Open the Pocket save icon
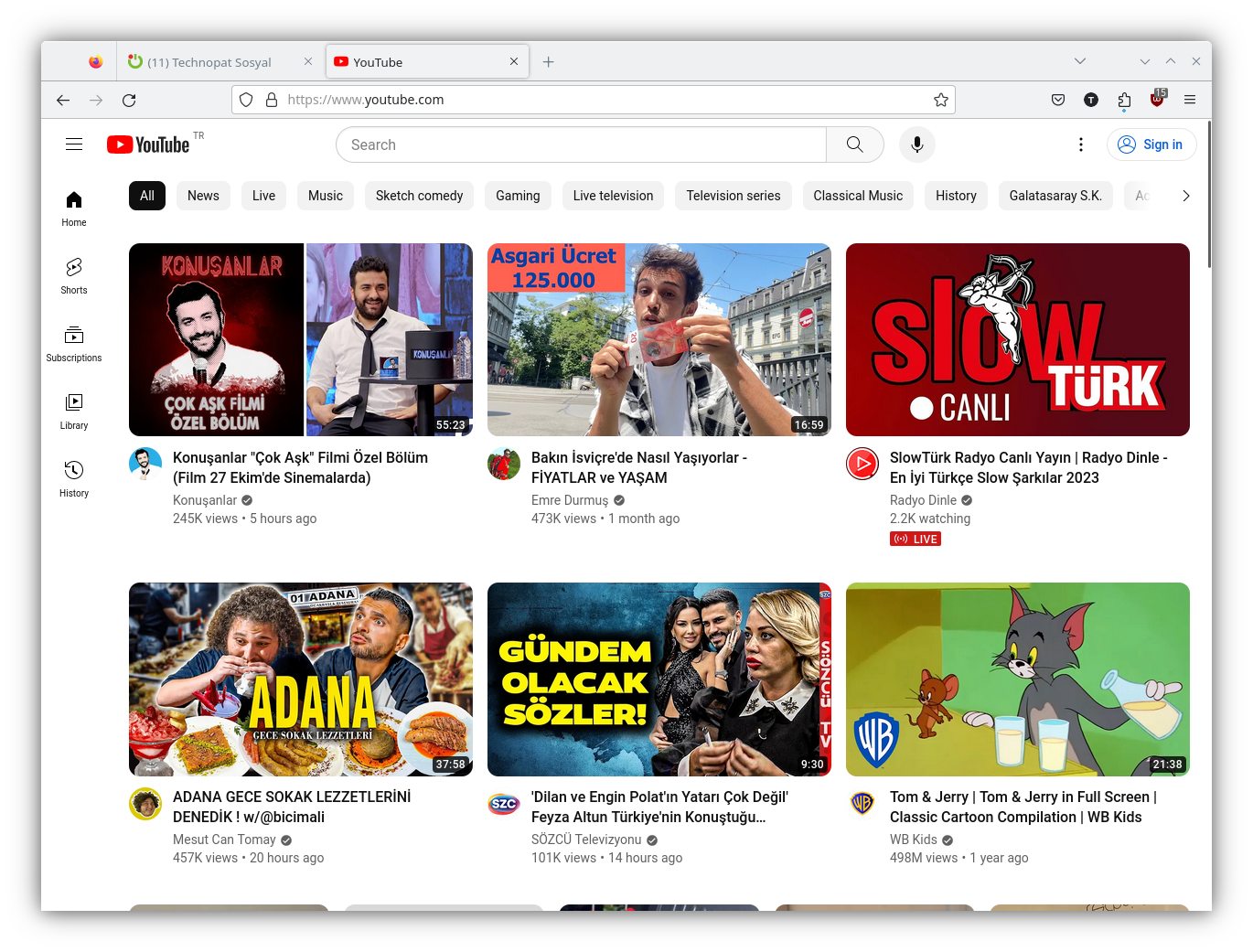The width and height of the screenshot is (1253, 952). click(1058, 100)
